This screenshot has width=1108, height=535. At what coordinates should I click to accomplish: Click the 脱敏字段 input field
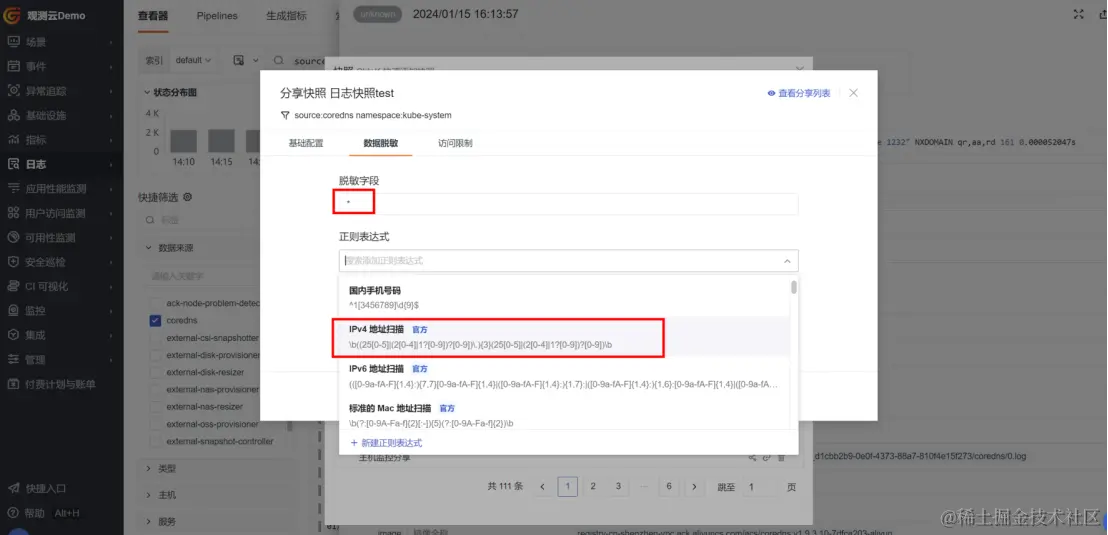[569, 204]
